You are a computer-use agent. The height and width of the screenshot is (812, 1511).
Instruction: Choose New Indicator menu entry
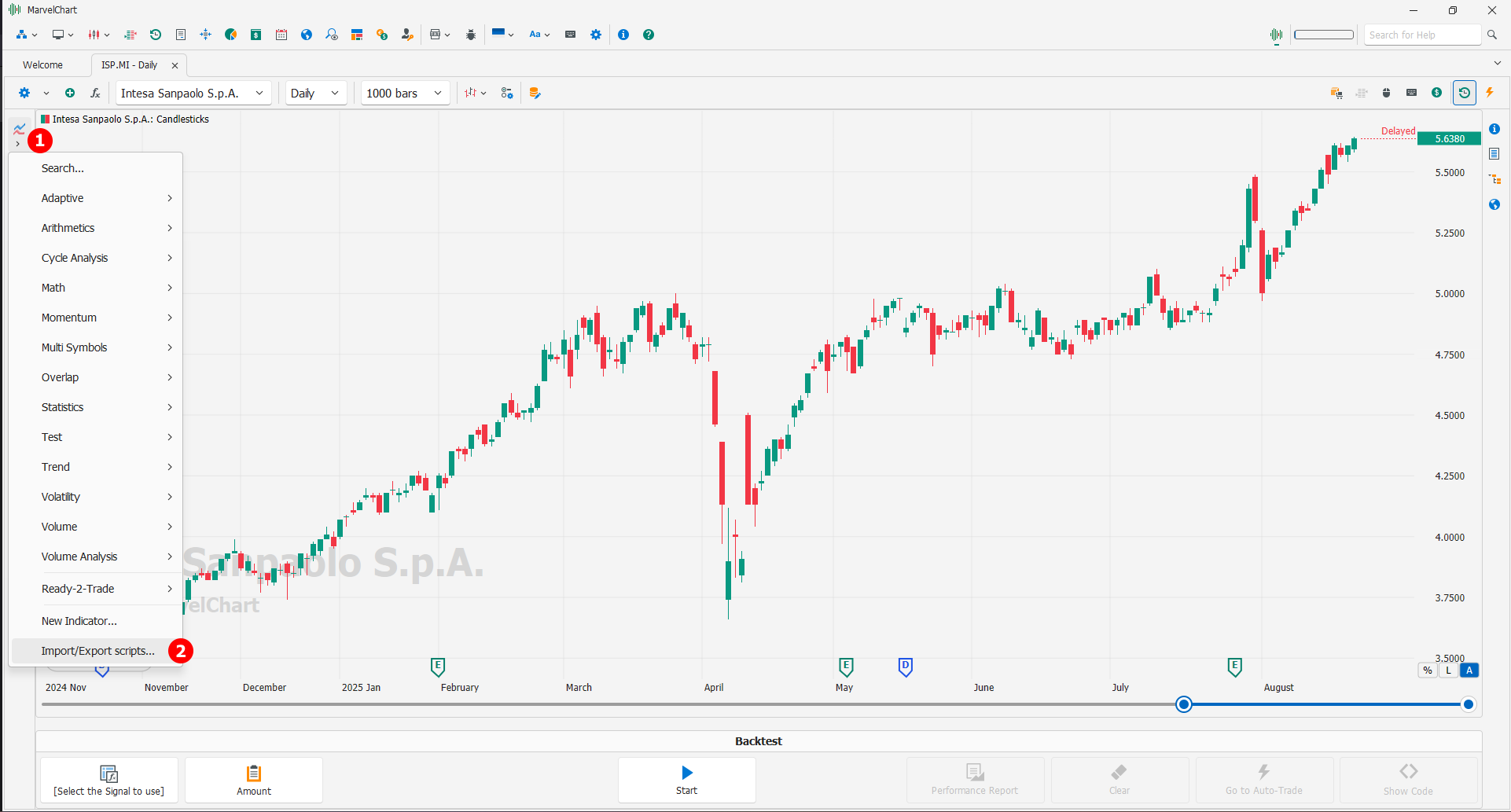coord(96,621)
